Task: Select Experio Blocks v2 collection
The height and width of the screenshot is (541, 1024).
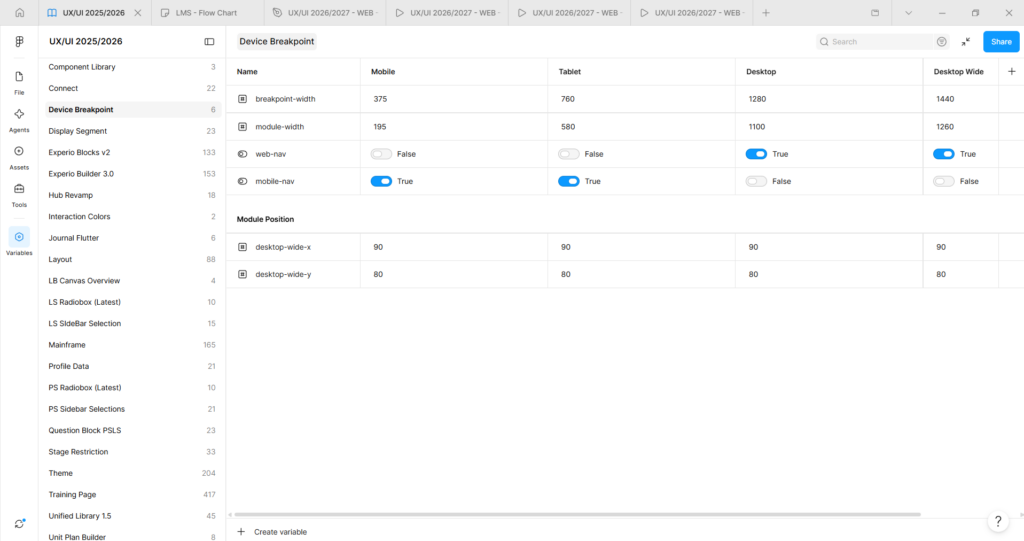Action: coord(133,152)
